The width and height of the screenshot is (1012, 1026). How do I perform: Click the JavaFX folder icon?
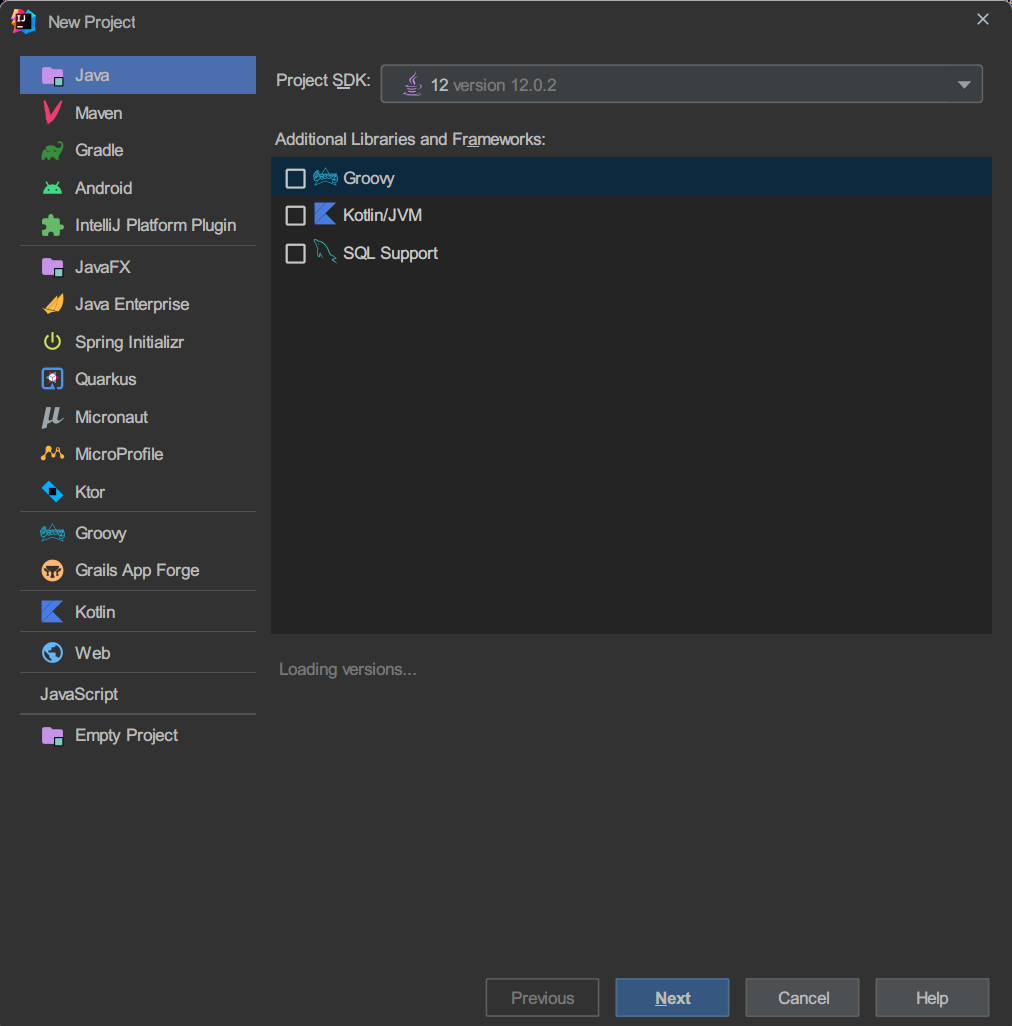click(52, 268)
